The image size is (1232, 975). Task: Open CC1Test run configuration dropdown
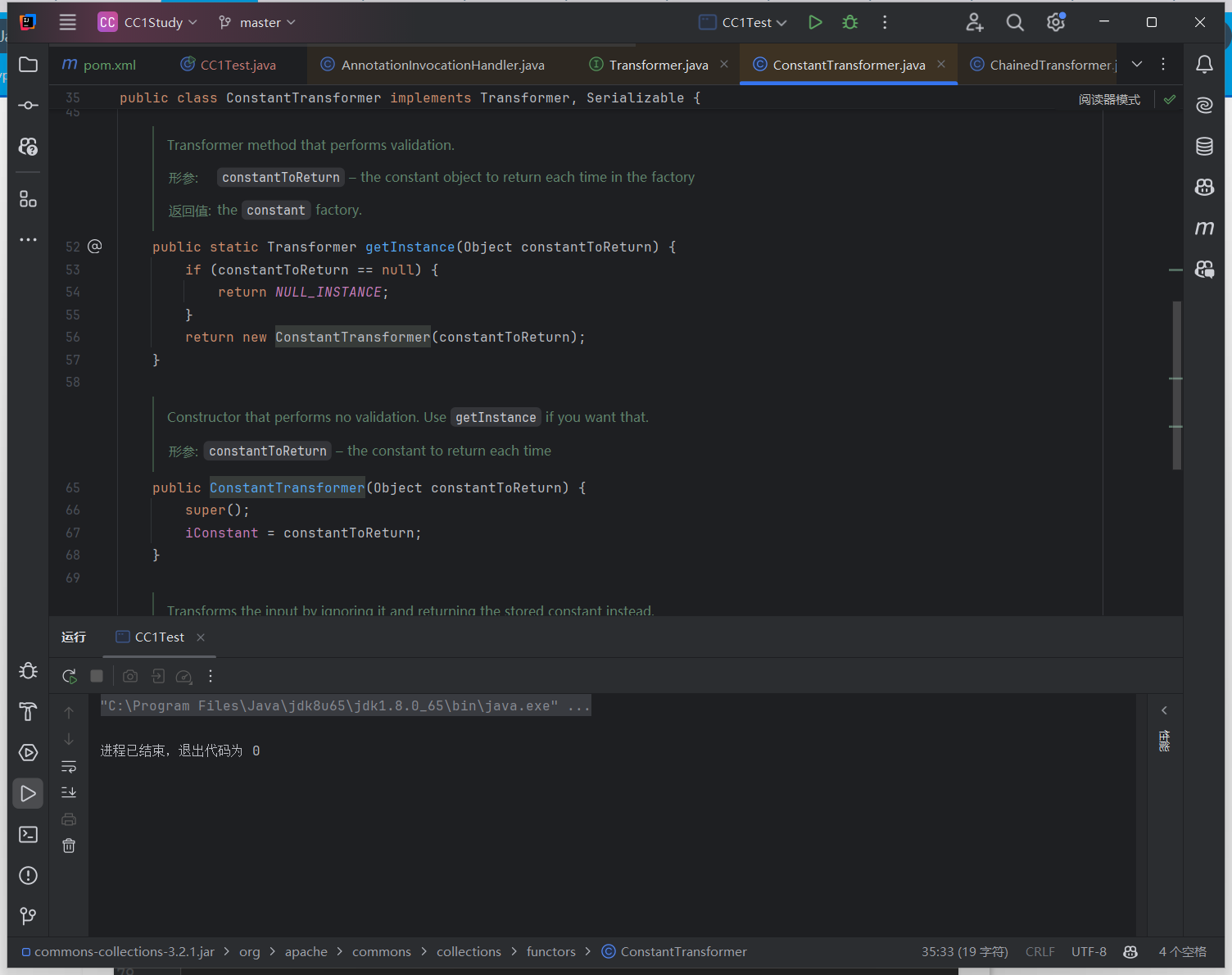point(743,23)
